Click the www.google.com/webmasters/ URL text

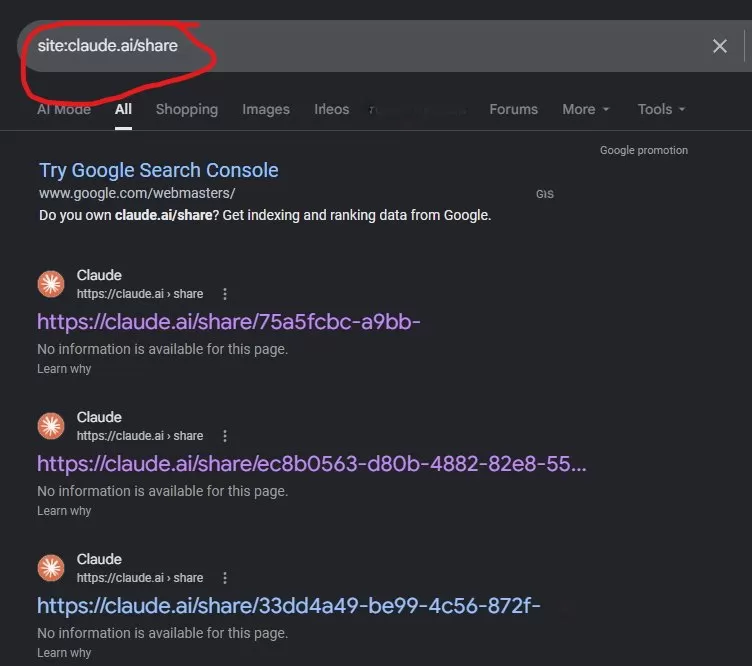[x=137, y=193]
